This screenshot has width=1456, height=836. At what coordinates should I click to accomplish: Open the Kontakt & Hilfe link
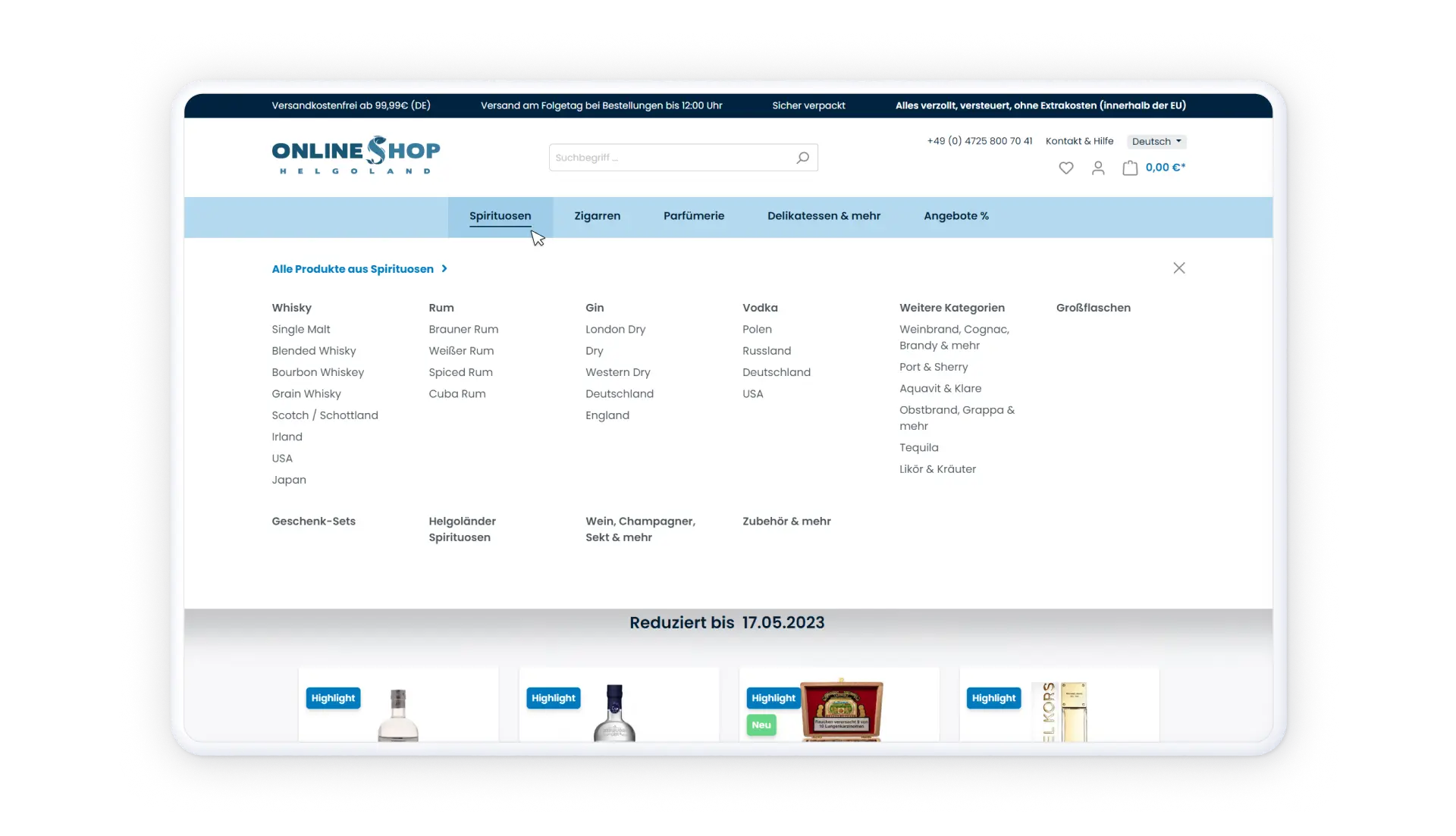point(1079,142)
